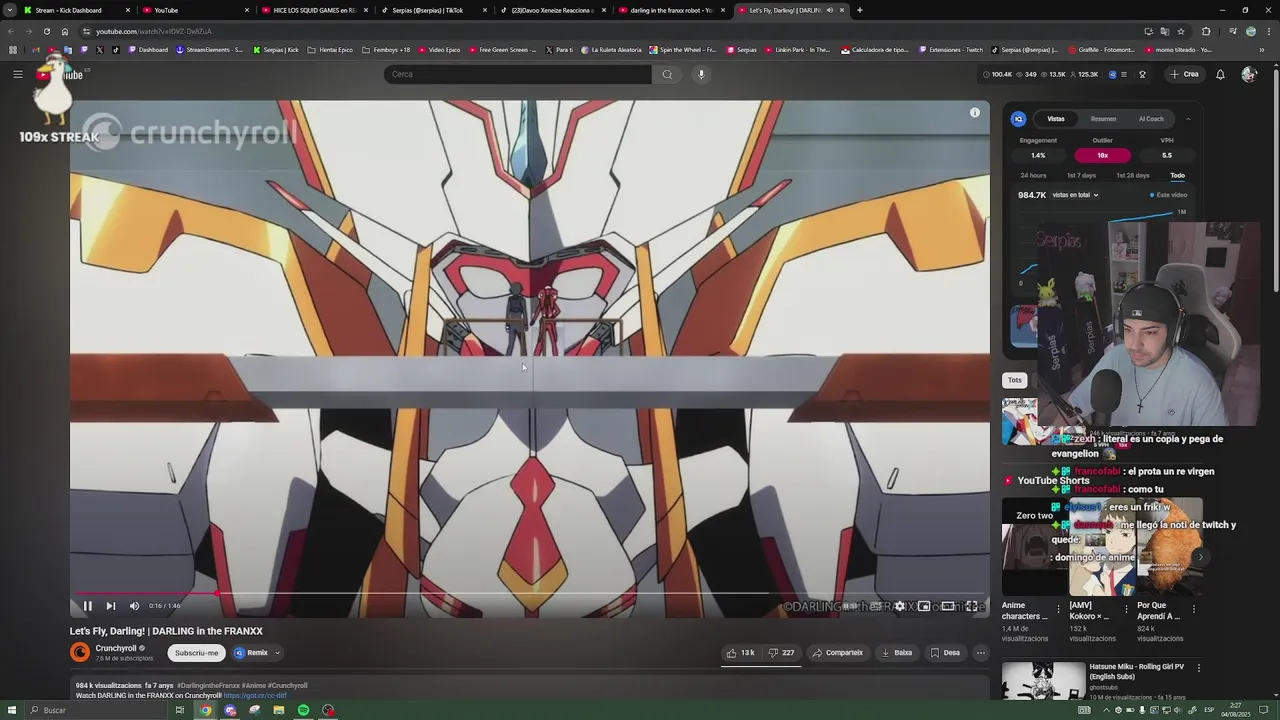Viewport: 1280px width, 720px height.
Task: Open the Crunchyroll channel name link
Action: [x=115, y=648]
